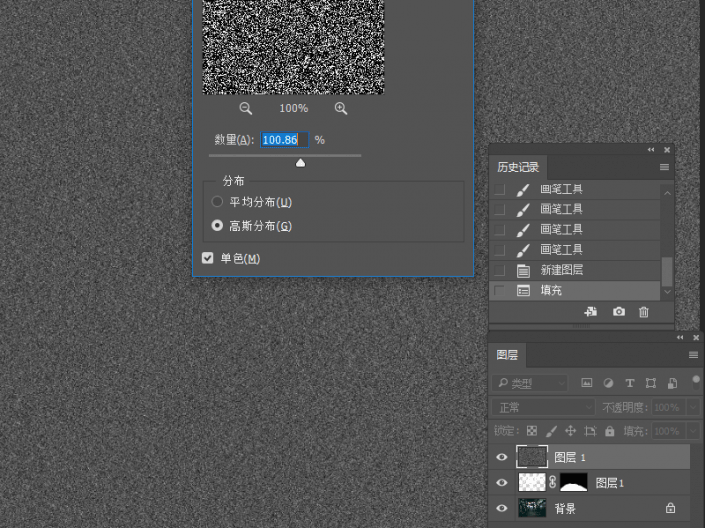The width and height of the screenshot is (705, 528).
Task: Open the History panel menu
Action: click(664, 167)
